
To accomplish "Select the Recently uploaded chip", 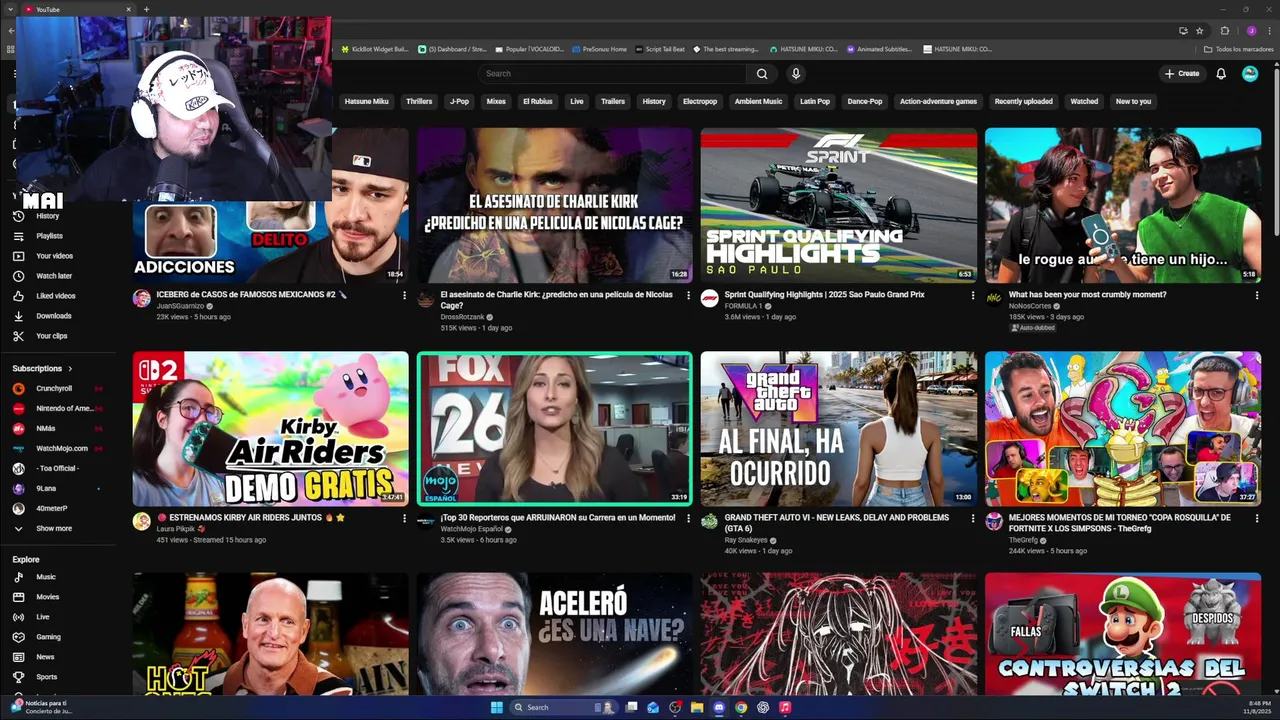I will point(1023,101).
